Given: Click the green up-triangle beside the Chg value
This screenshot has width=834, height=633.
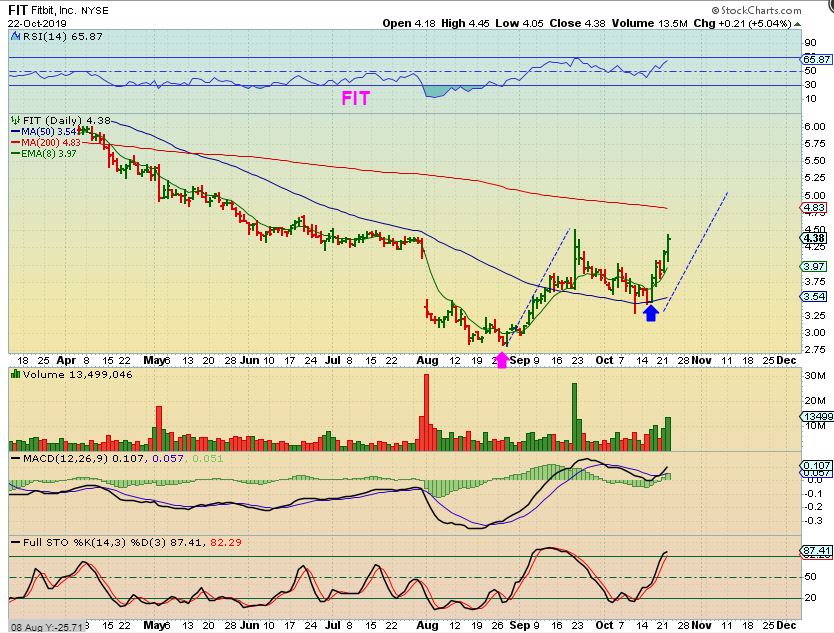Looking at the screenshot, I should tap(797, 24).
